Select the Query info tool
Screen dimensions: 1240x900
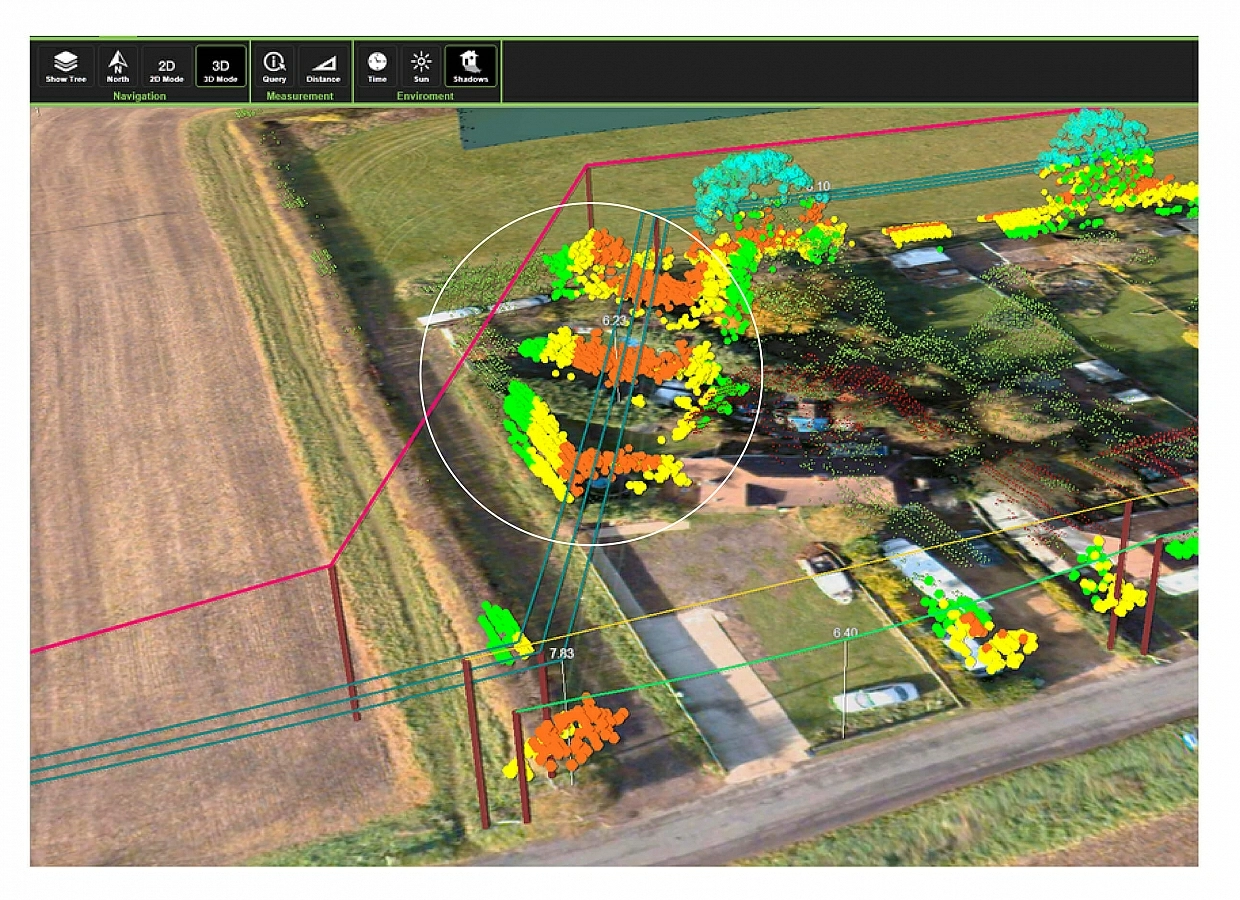[274, 66]
